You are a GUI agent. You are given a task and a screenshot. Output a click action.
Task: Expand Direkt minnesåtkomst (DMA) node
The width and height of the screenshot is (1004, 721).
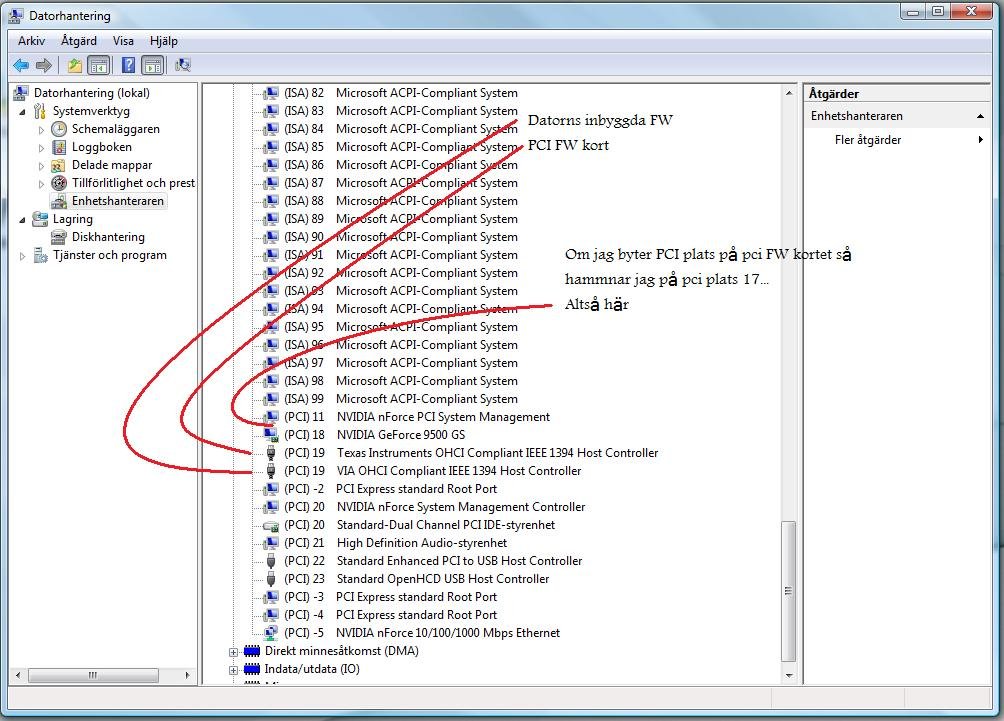tap(234, 651)
